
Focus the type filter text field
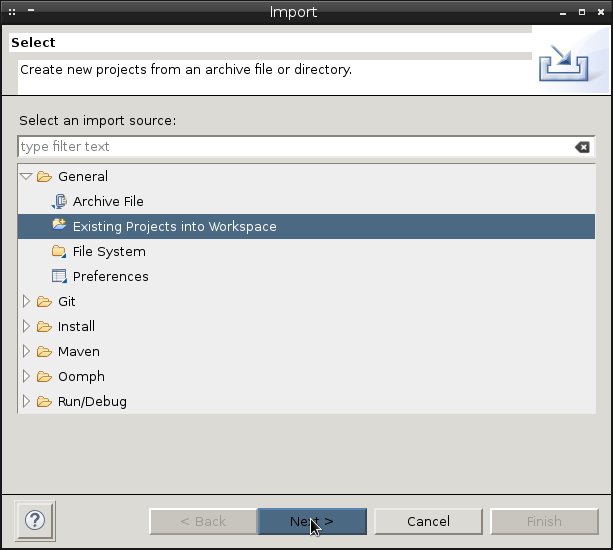coord(296,147)
